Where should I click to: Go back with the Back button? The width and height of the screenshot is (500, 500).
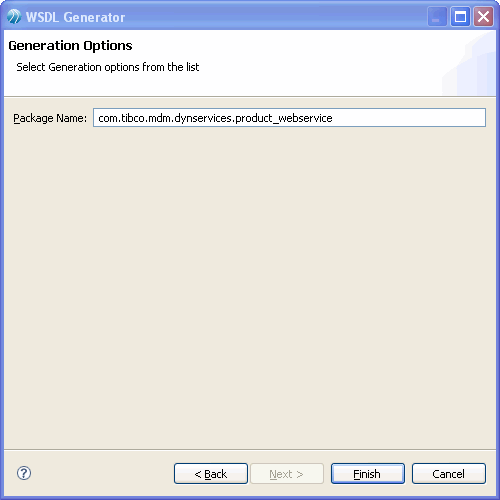pos(211,473)
